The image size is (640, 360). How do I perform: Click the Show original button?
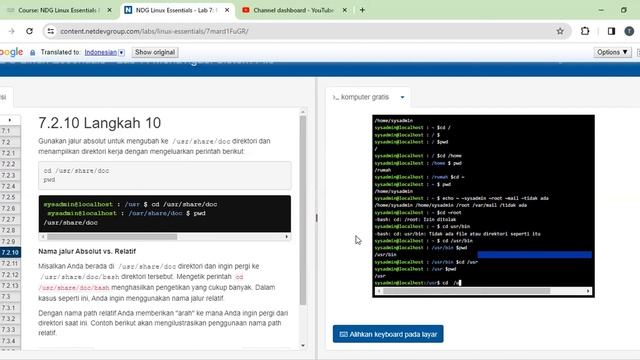click(155, 52)
